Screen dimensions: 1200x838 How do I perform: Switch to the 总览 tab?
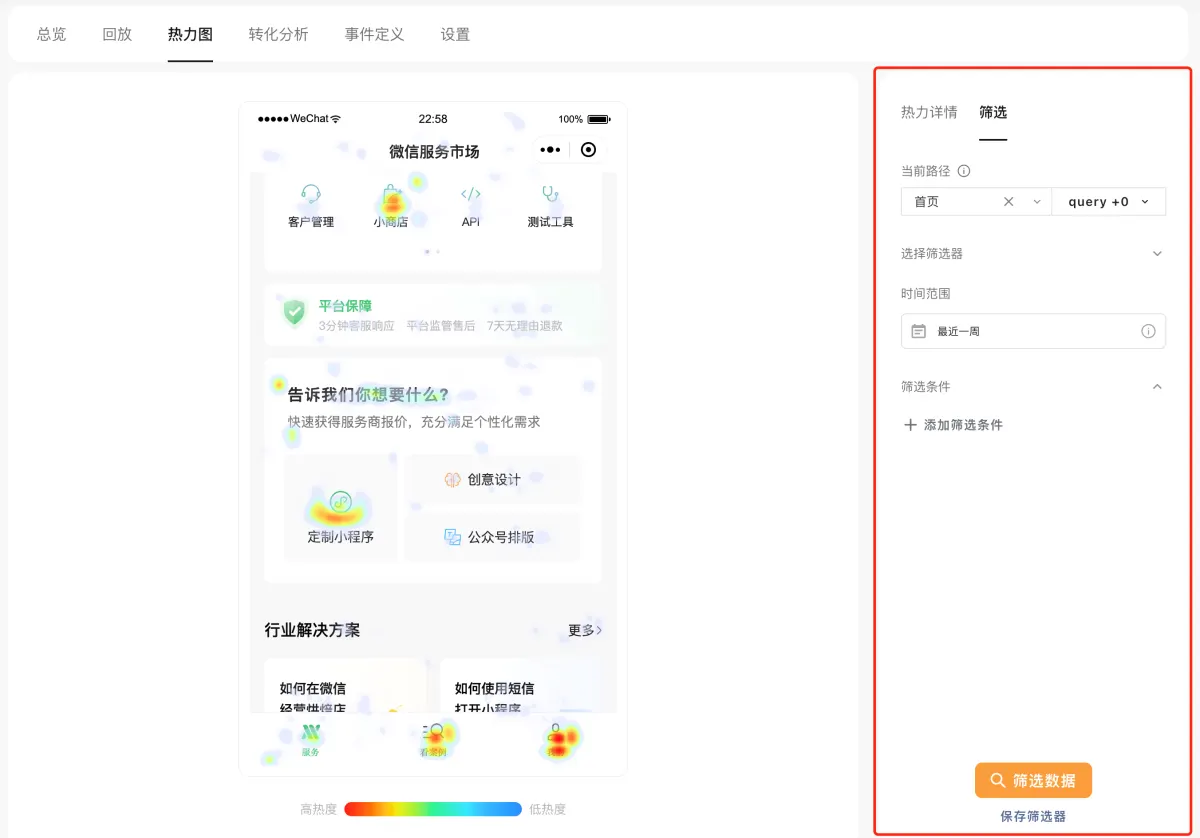tap(52, 34)
